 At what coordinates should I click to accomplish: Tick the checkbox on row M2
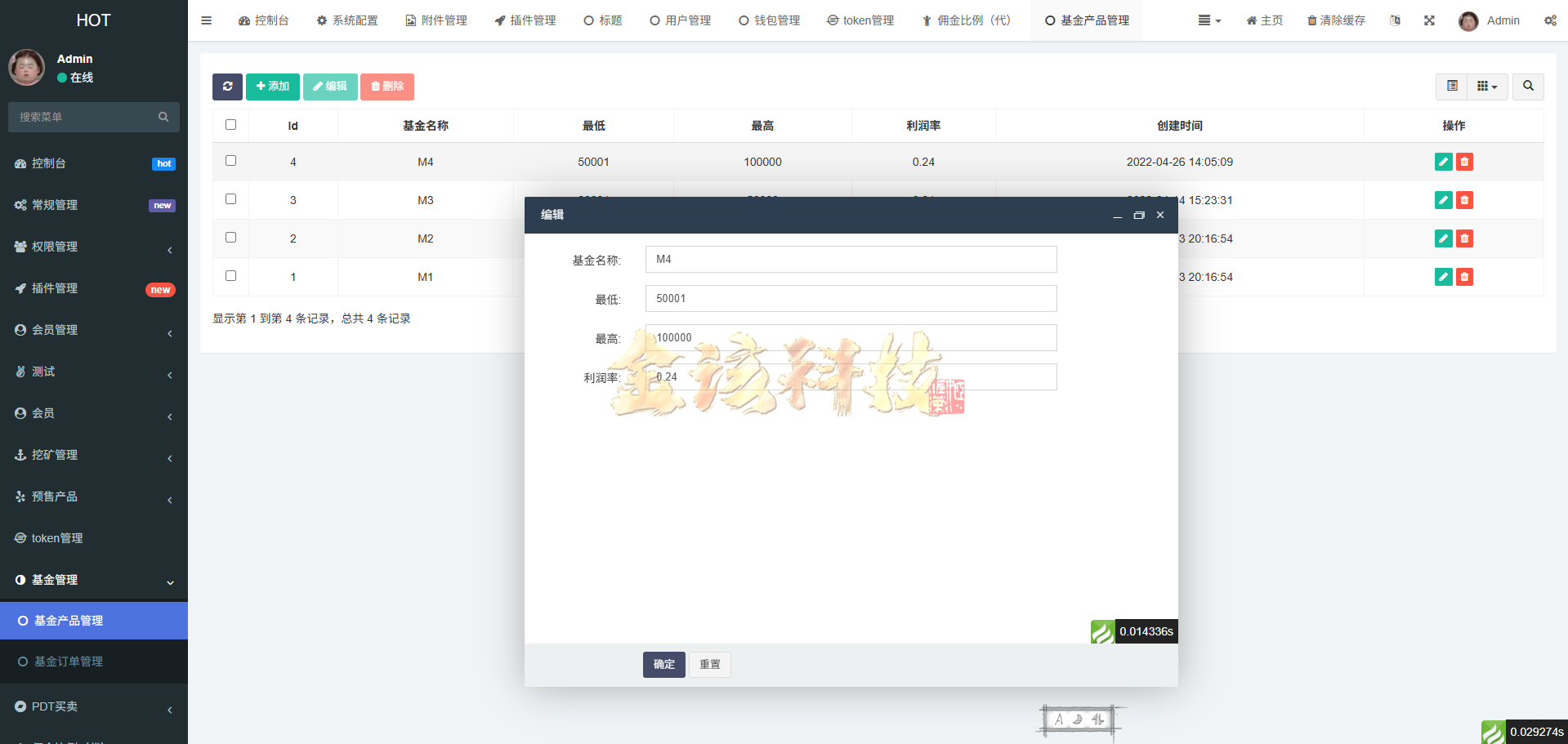tap(230, 238)
